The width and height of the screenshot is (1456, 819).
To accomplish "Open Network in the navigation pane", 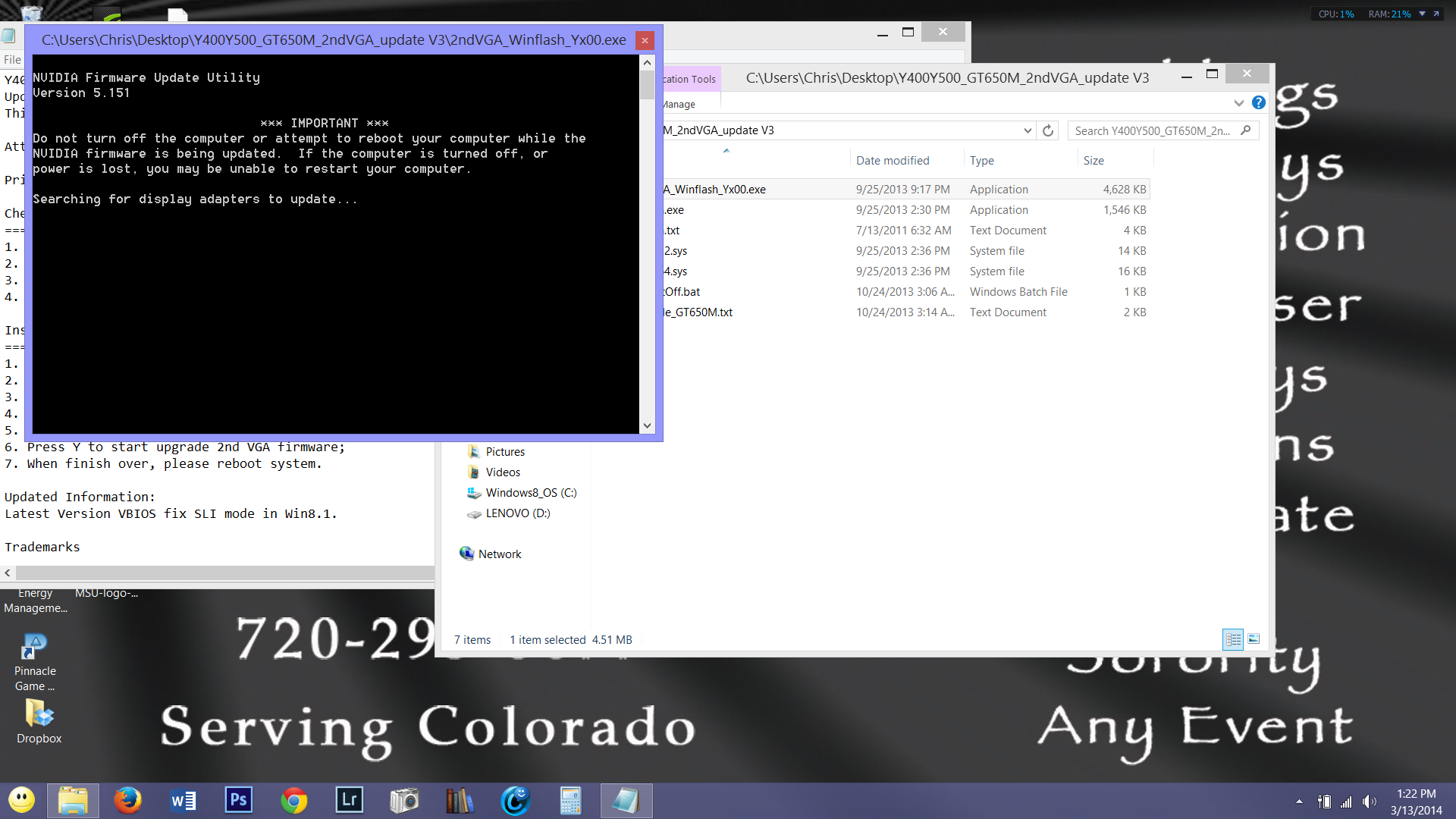I will click(x=491, y=554).
